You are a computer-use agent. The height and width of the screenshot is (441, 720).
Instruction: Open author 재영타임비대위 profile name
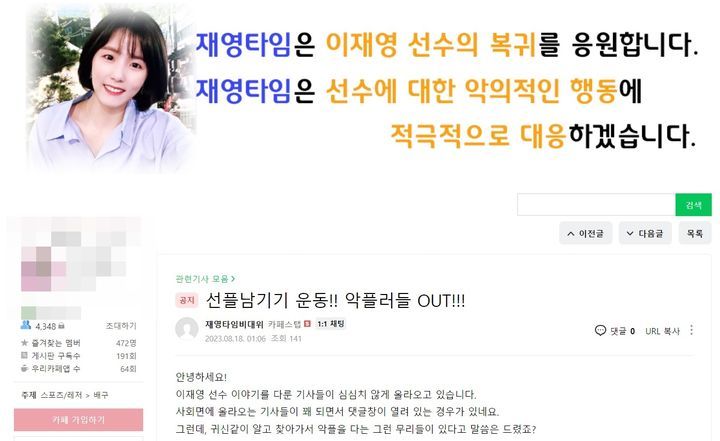[234, 324]
